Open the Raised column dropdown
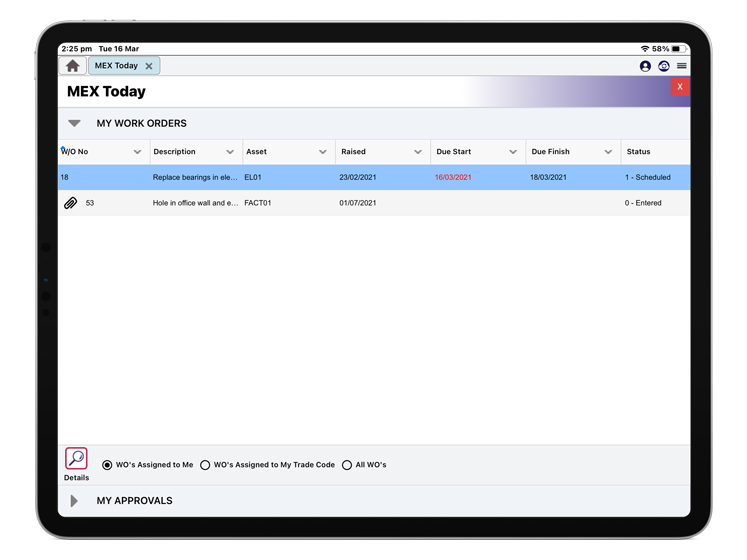Viewport: 747px width, 560px height. (418, 152)
